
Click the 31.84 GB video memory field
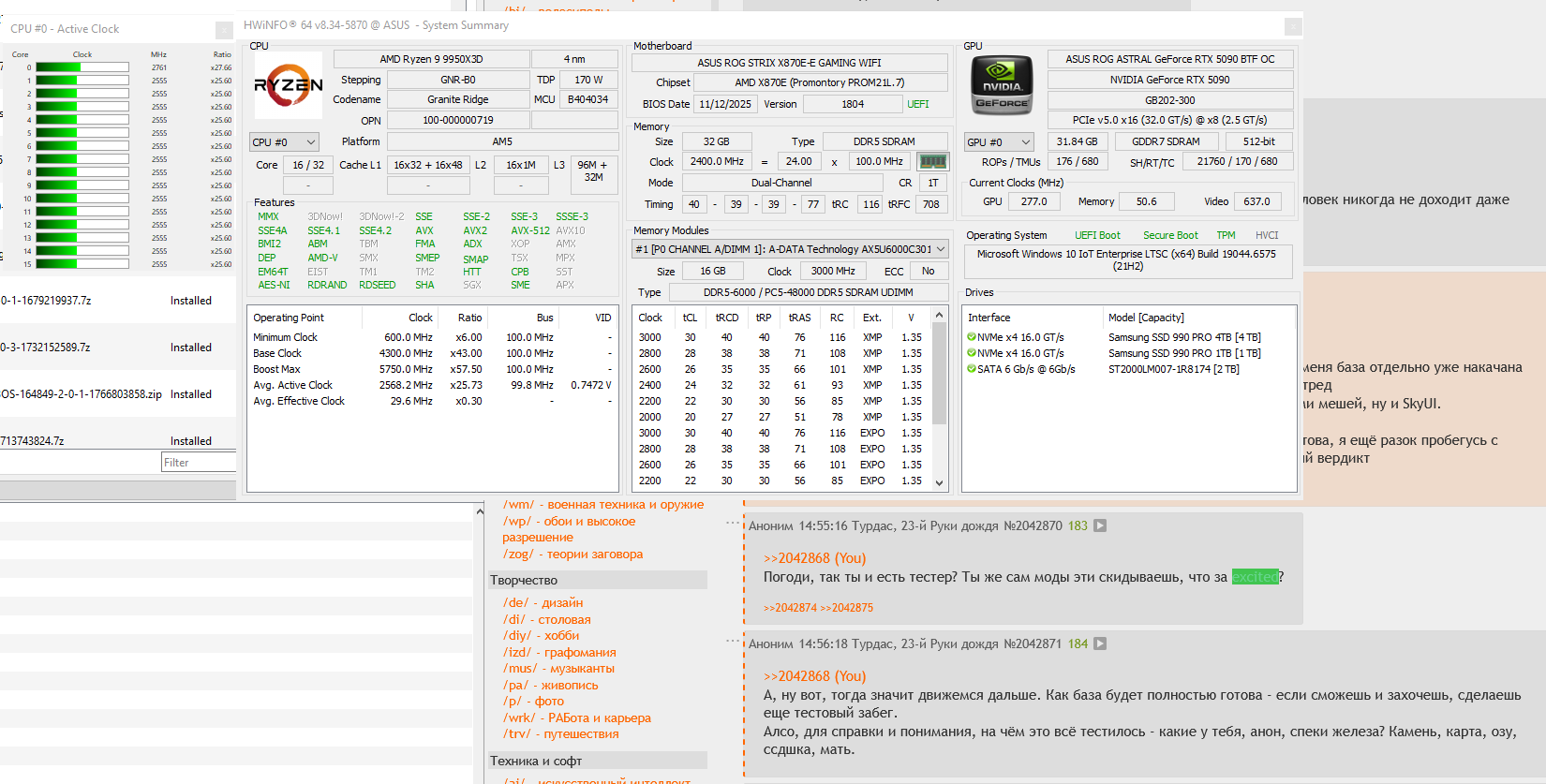(1077, 141)
